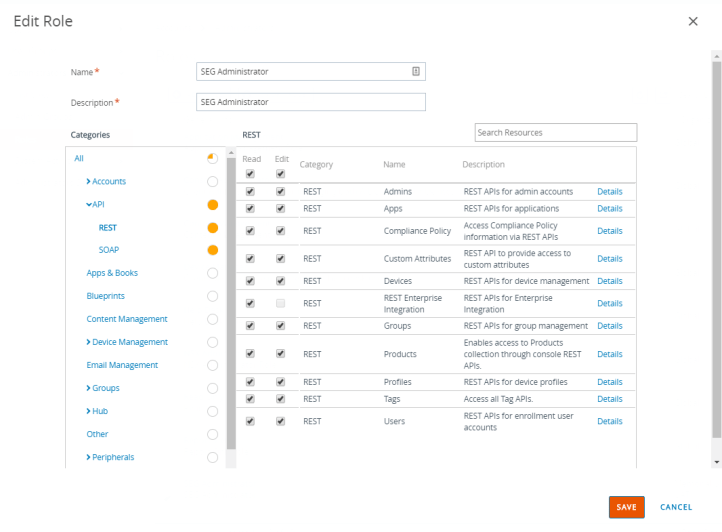The image size is (722, 532).
Task: Click the Search Resources input field
Action: [555, 132]
